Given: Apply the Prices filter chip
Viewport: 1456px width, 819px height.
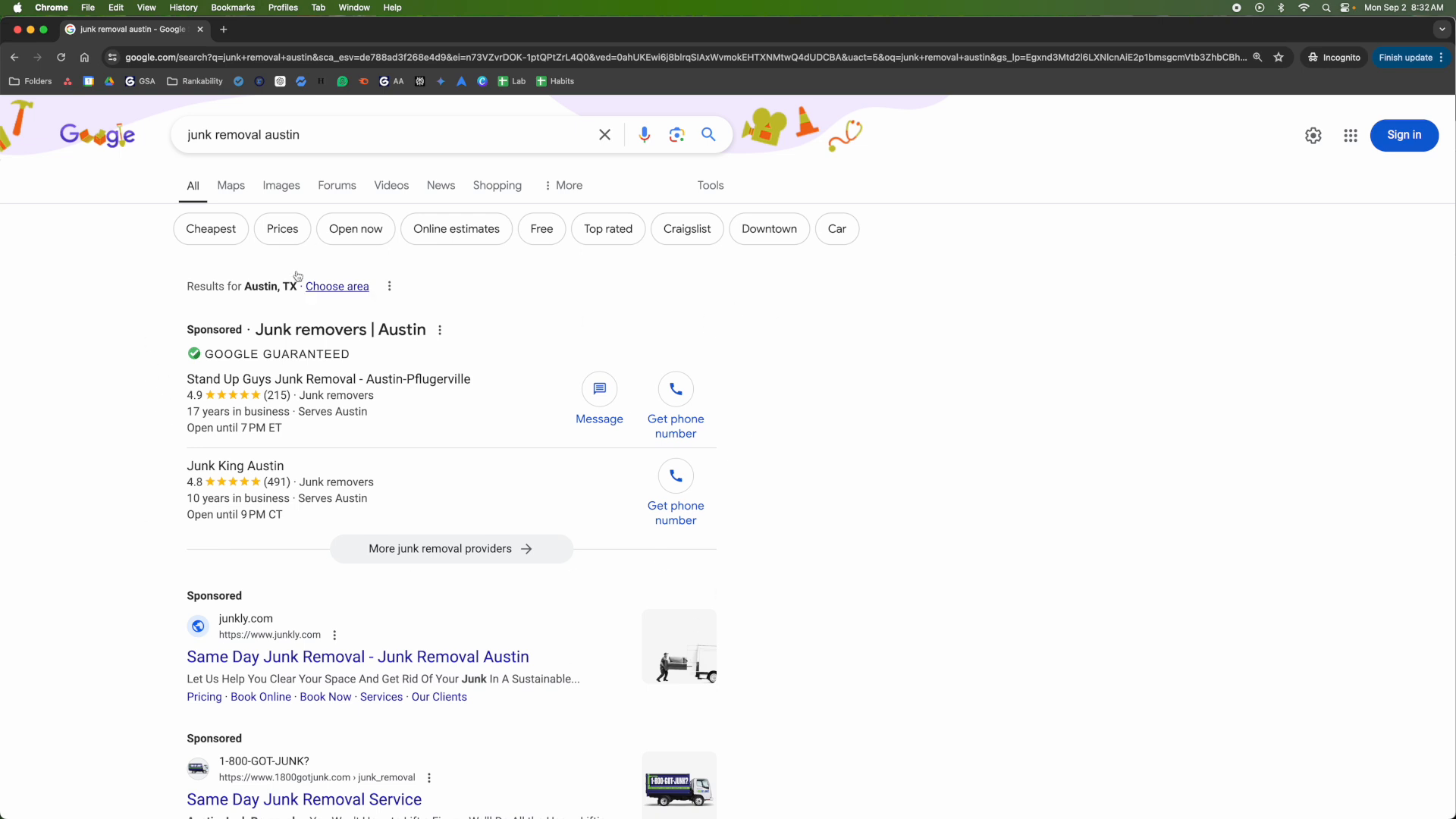Looking at the screenshot, I should (x=282, y=229).
